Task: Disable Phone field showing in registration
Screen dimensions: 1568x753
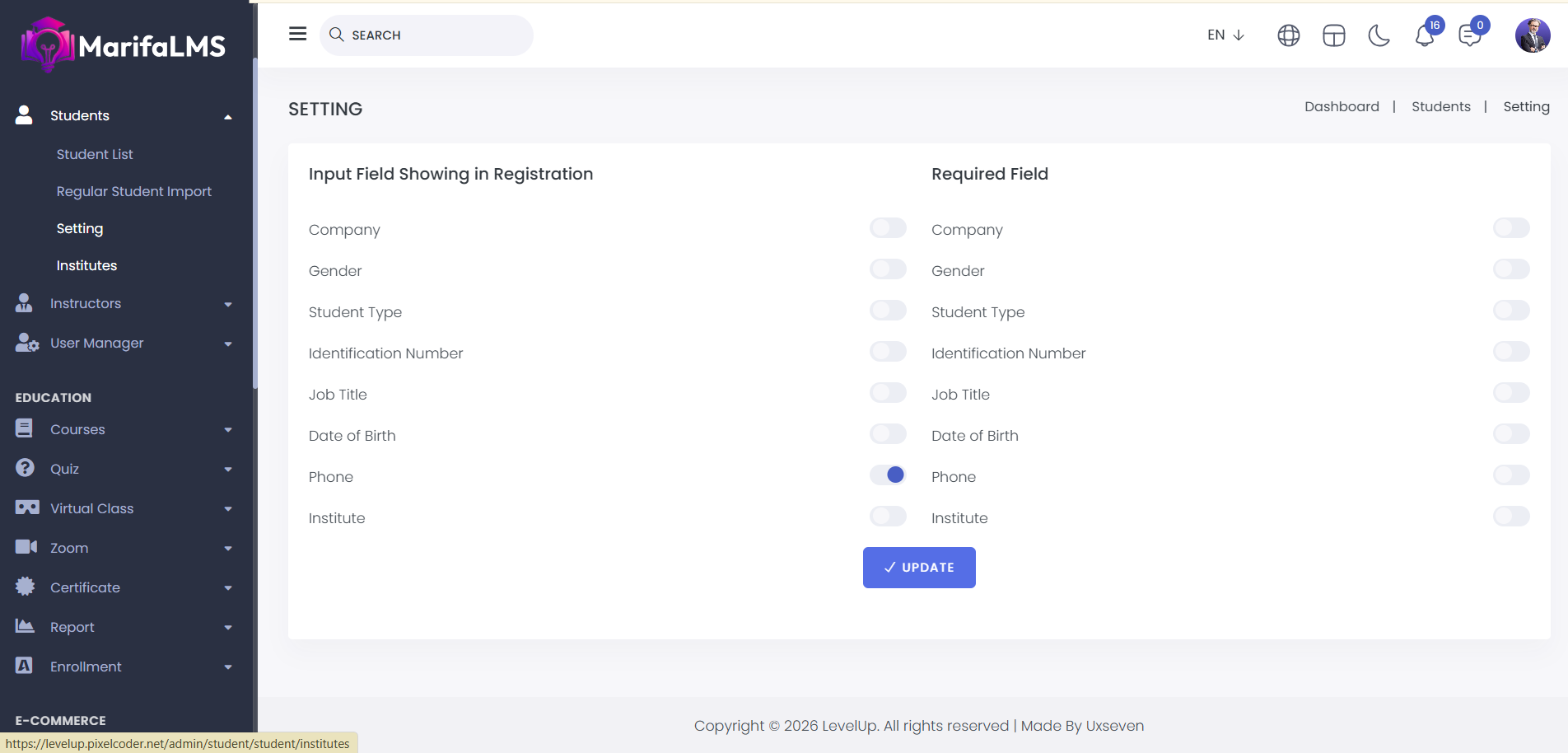Action: coord(888,475)
